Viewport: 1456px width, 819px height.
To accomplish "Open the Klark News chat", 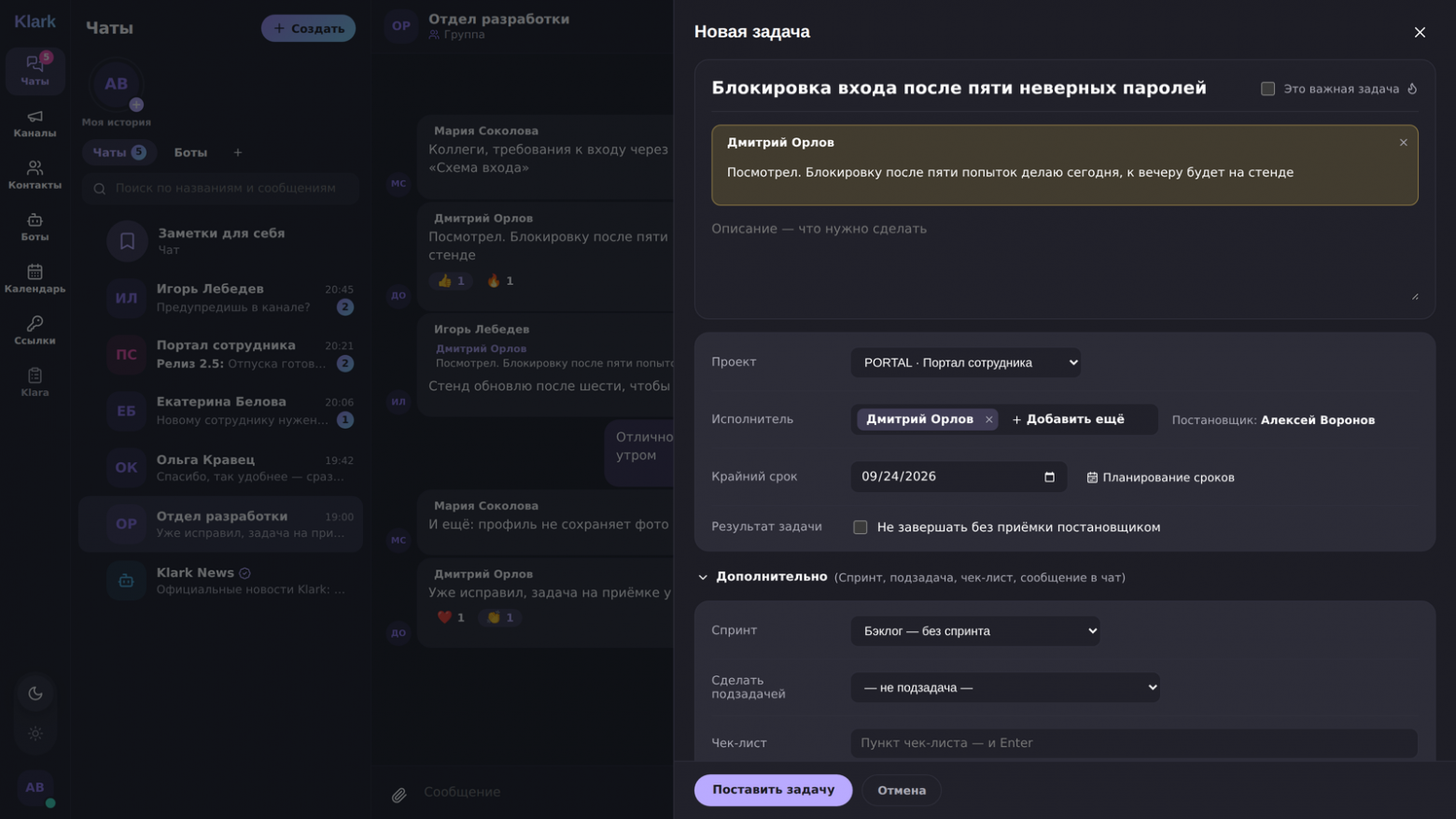I will click(x=221, y=581).
